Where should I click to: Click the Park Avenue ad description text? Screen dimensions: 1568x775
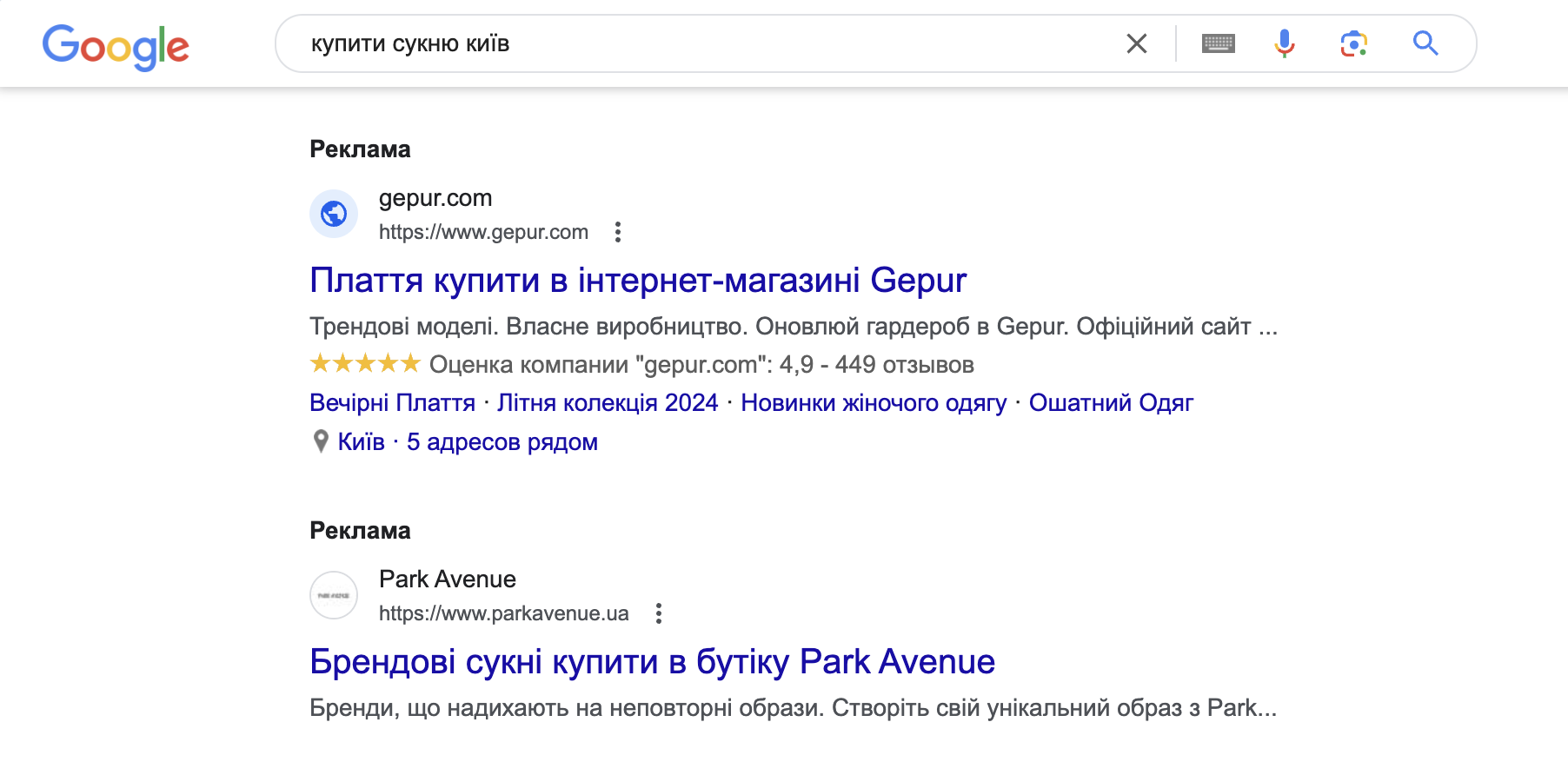[794, 708]
